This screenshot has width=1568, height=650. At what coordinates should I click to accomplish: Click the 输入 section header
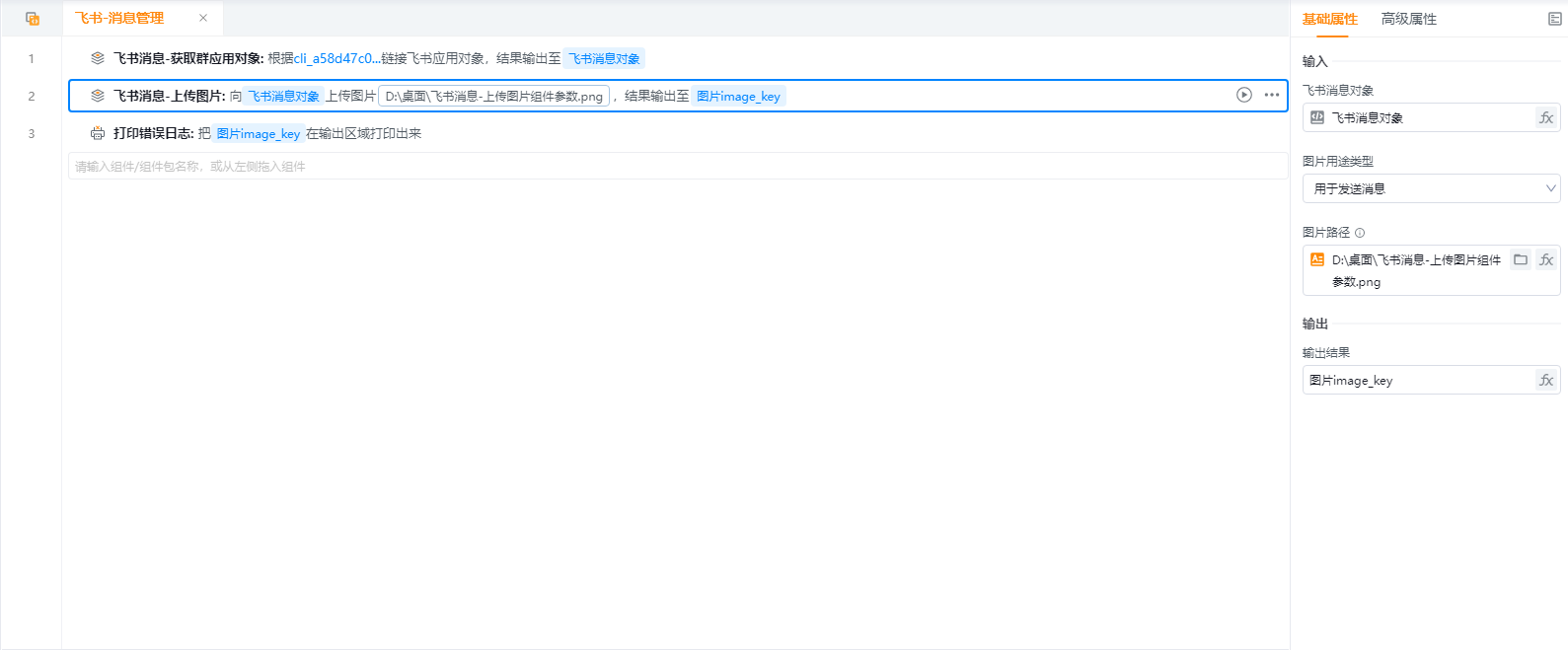(1315, 61)
